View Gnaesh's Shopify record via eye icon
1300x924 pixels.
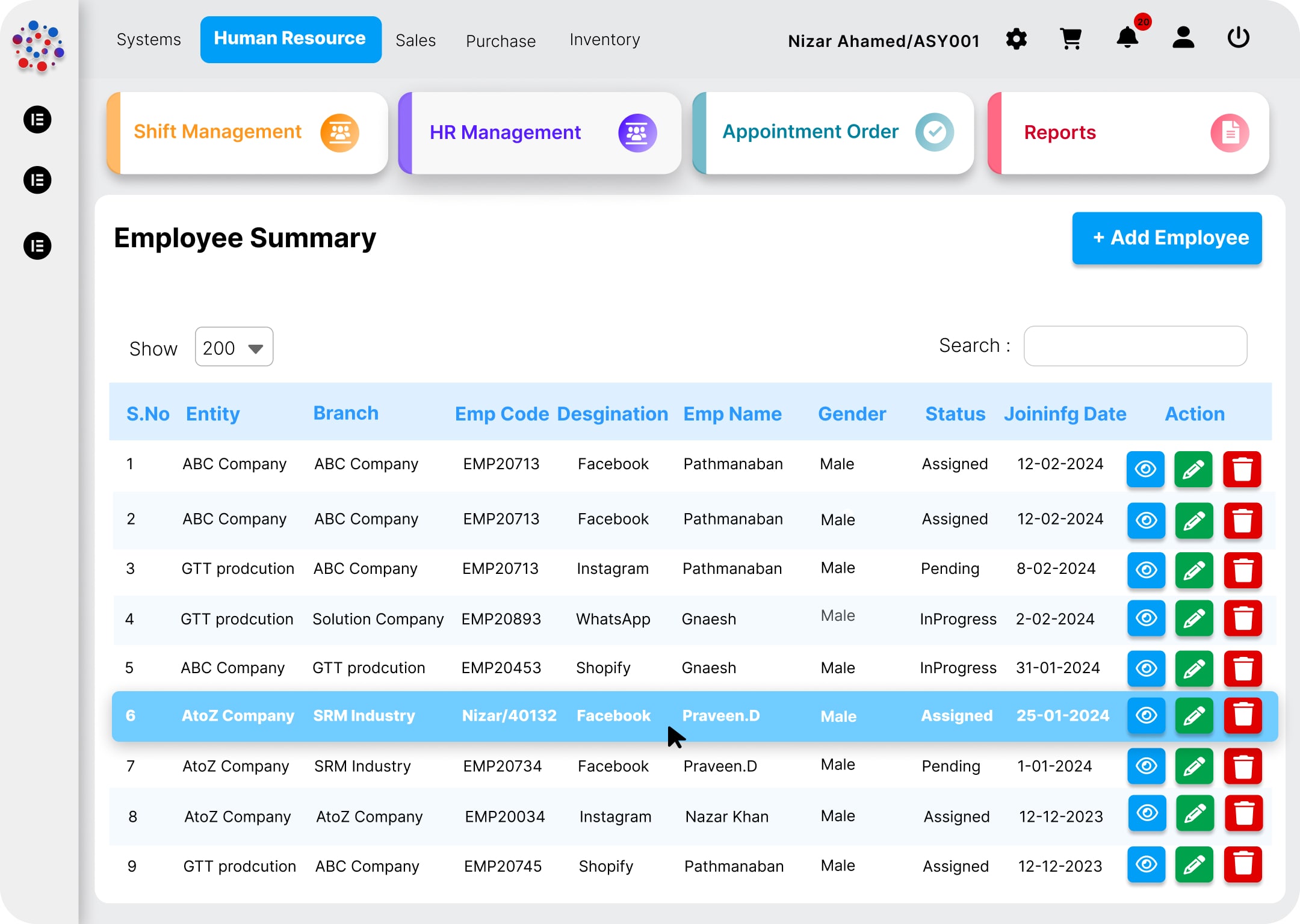(x=1146, y=668)
